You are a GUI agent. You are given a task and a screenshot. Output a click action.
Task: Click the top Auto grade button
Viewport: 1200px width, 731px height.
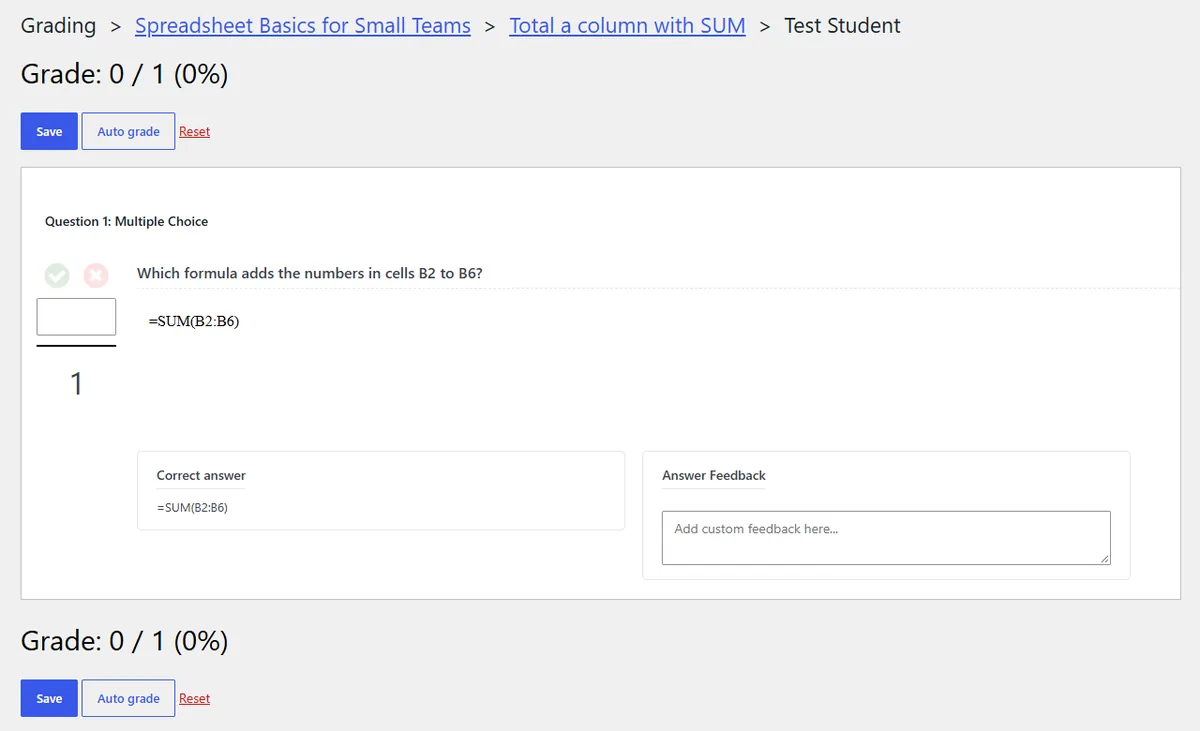click(x=128, y=131)
